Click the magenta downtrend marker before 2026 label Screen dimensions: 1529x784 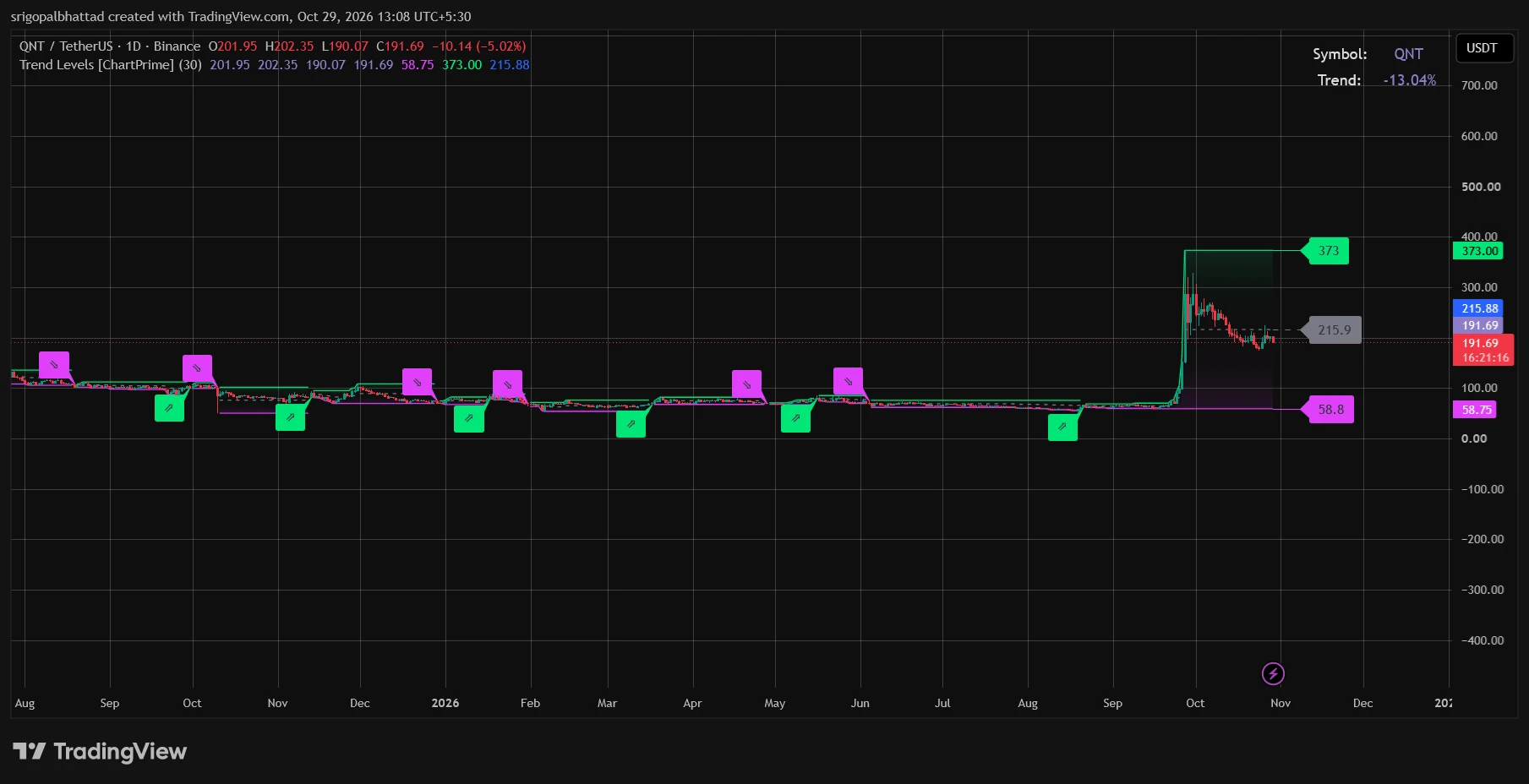tap(417, 382)
